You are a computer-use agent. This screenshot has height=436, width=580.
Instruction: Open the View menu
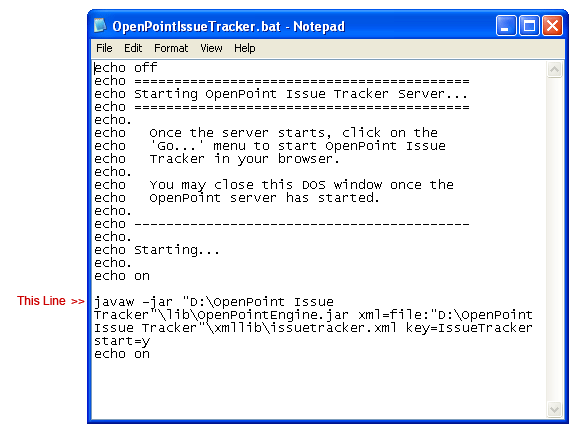tap(211, 48)
